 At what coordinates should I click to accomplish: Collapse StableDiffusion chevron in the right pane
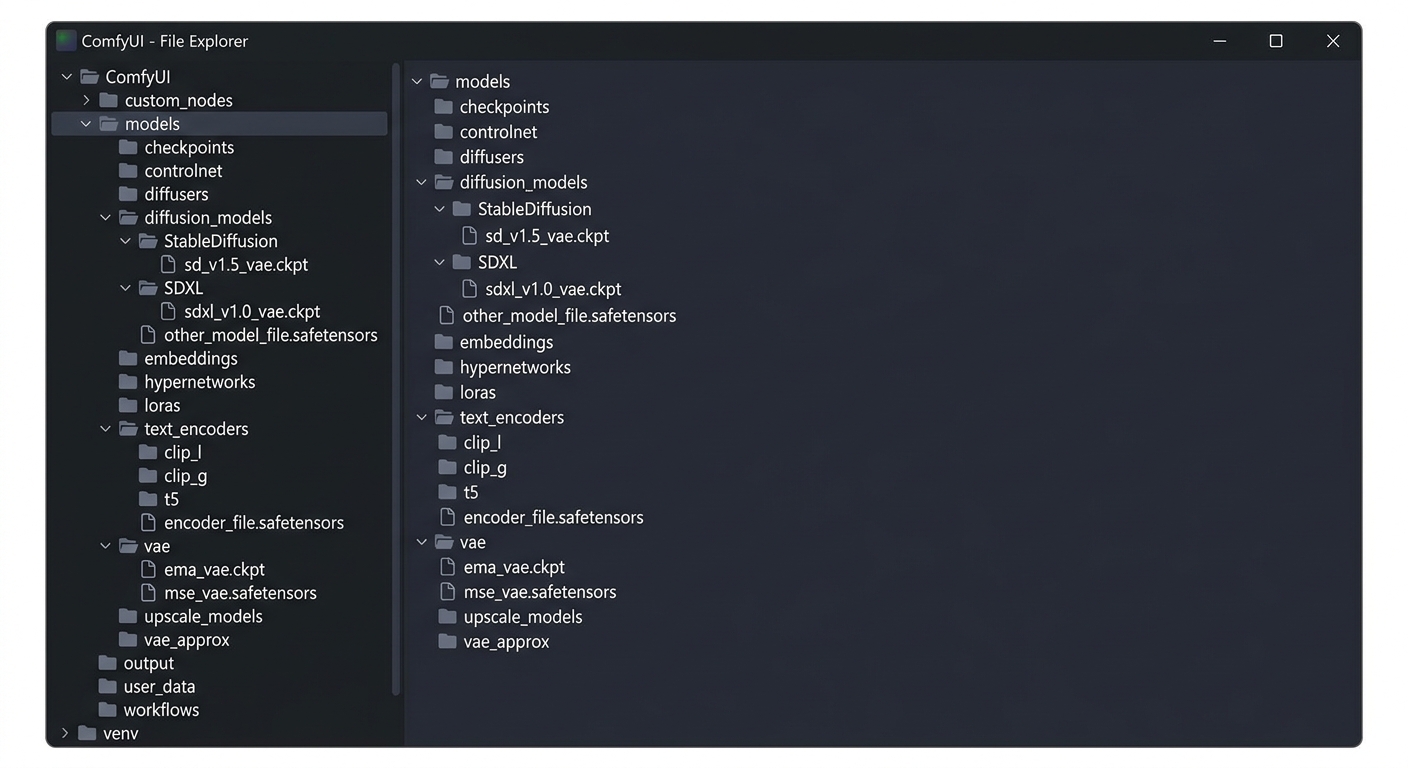pyautogui.click(x=440, y=209)
